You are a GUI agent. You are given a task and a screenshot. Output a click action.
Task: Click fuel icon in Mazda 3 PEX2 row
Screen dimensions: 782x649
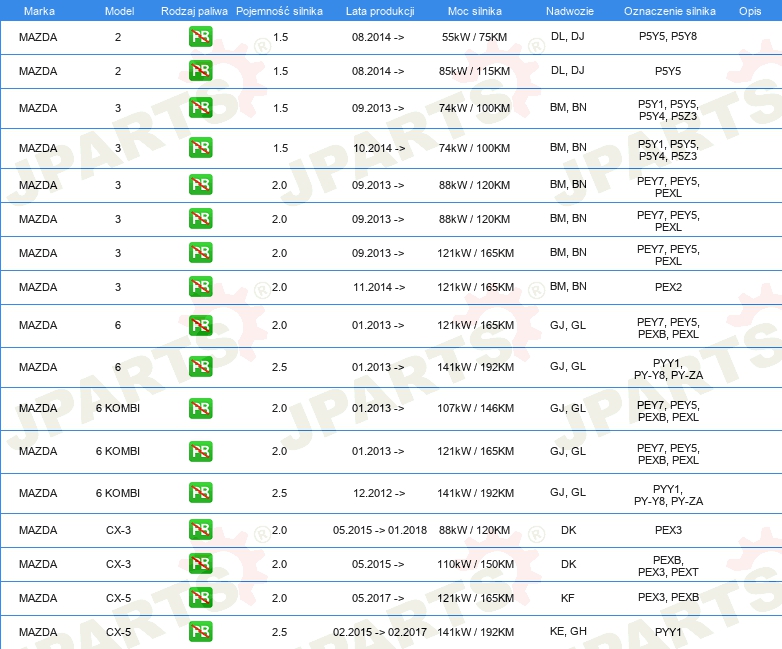[200, 287]
